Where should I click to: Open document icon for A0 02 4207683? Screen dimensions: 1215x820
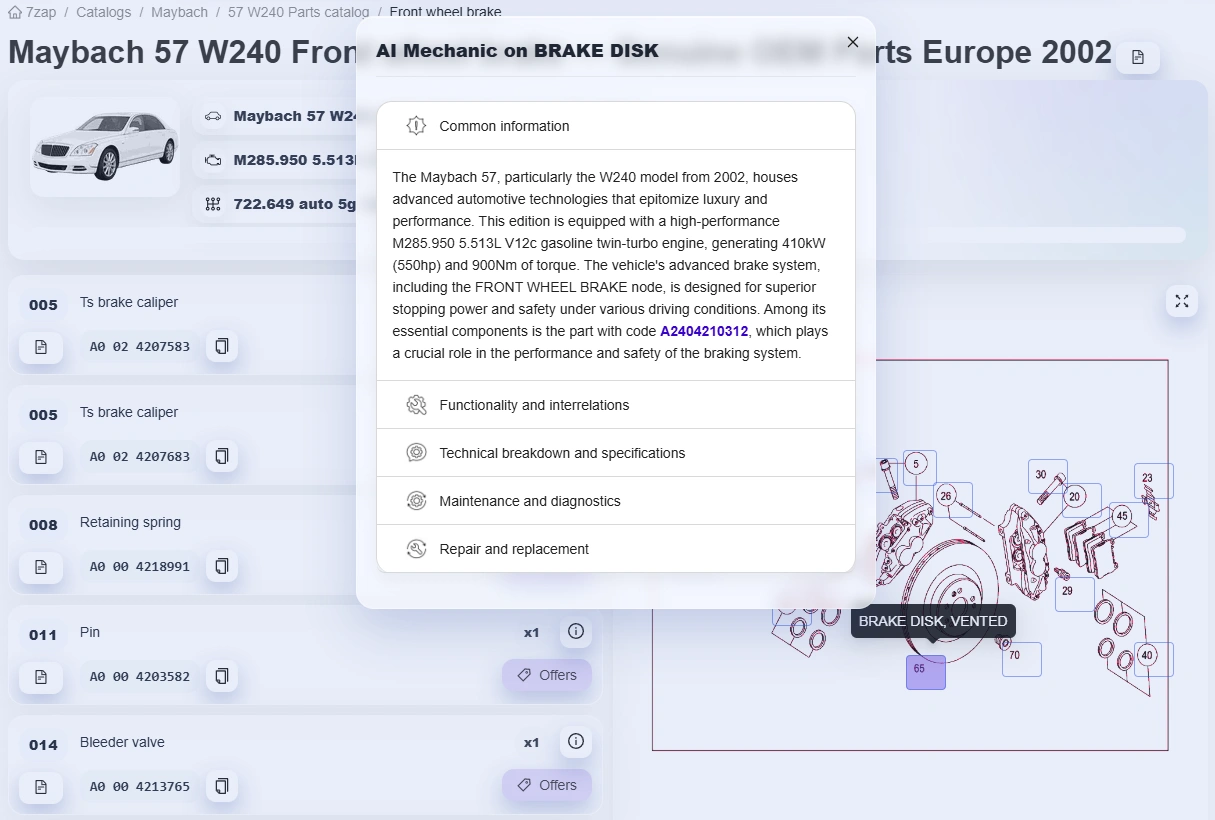(x=41, y=456)
